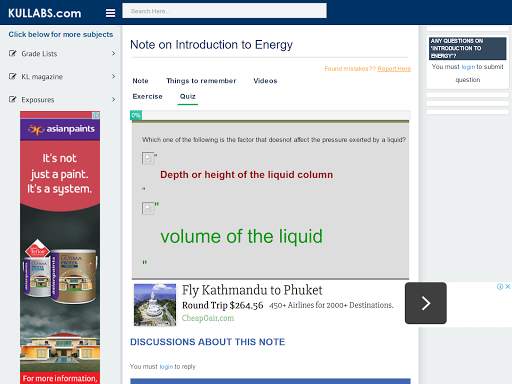Open the hamburger menu icon
Image resolution: width=512 pixels, height=384 pixels.
[110, 13]
